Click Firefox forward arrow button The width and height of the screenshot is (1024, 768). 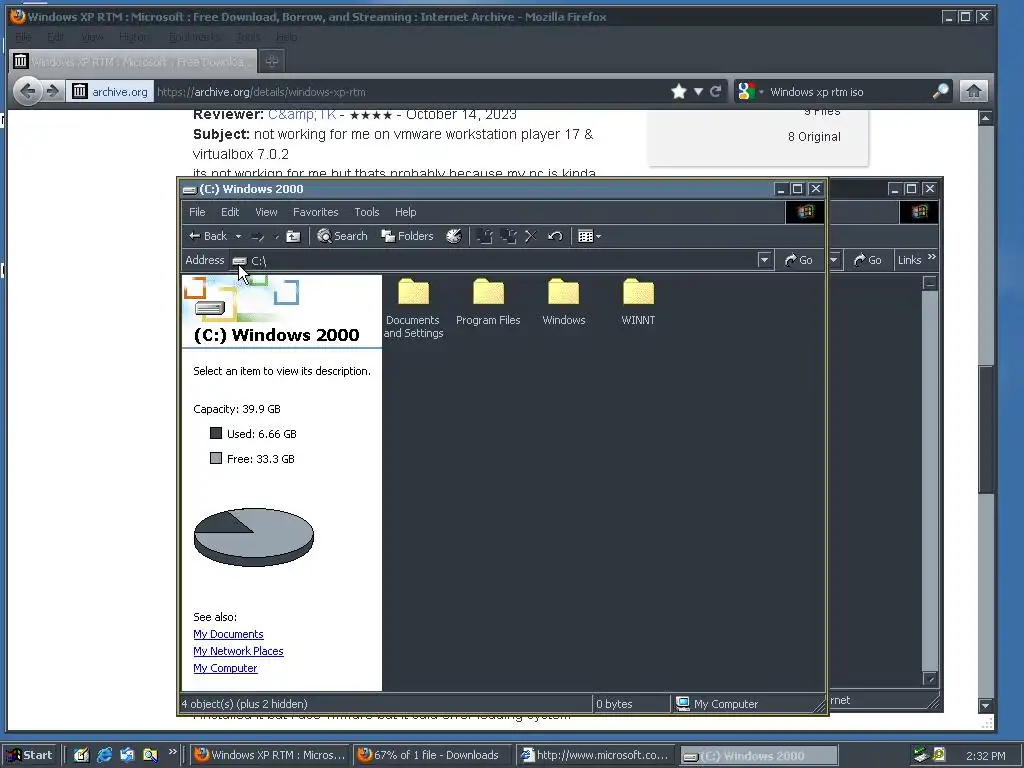tap(53, 91)
